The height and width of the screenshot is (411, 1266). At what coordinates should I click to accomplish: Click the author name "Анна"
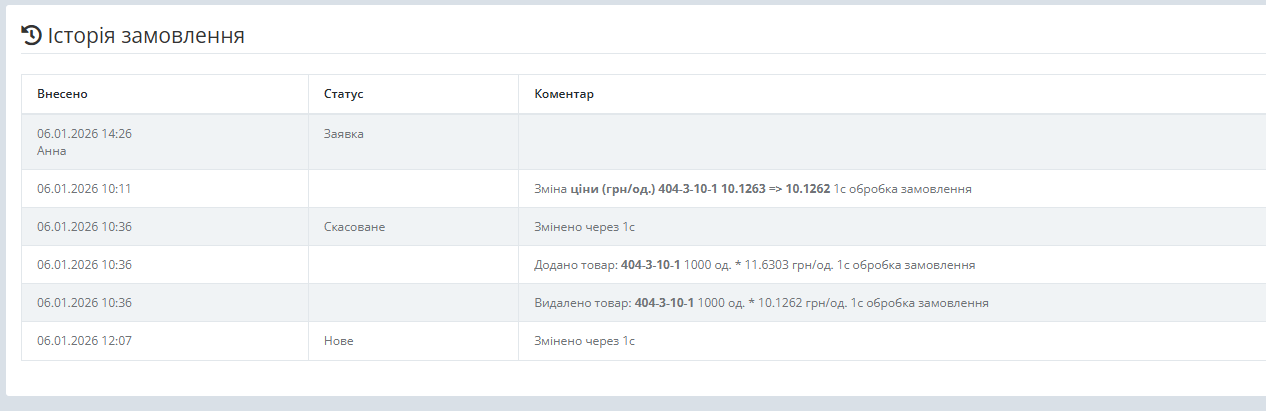point(52,151)
